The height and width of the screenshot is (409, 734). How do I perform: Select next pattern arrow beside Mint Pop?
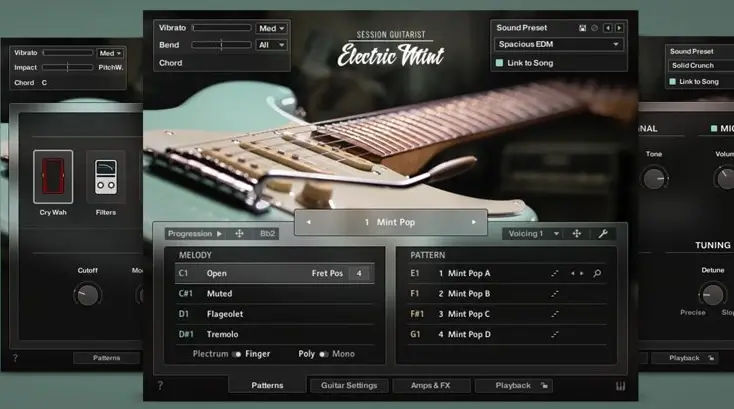[x=474, y=222]
